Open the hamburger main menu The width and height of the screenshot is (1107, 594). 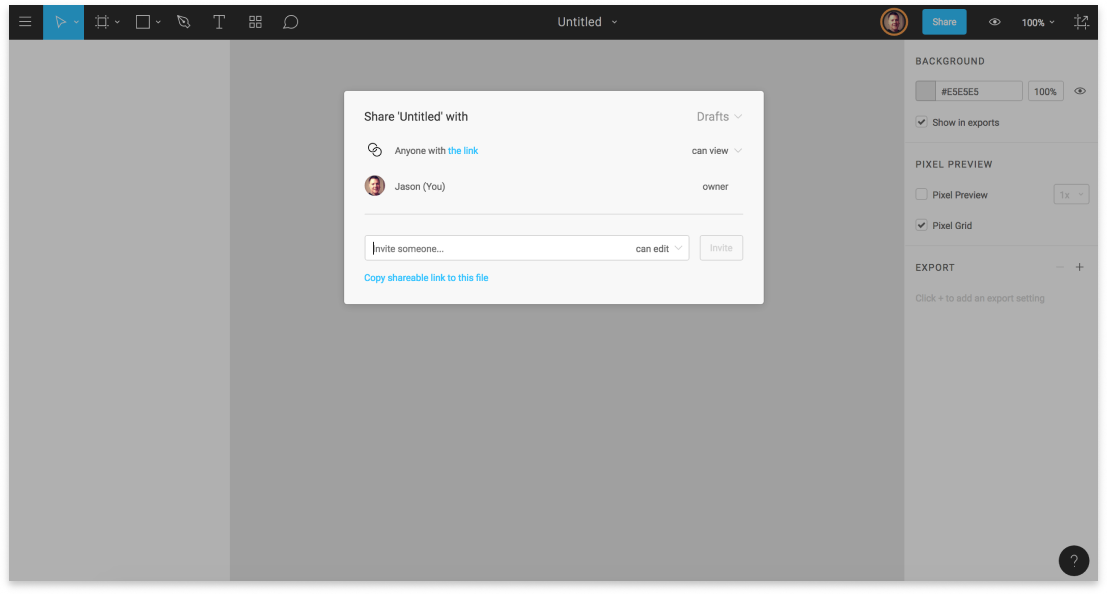[25, 22]
